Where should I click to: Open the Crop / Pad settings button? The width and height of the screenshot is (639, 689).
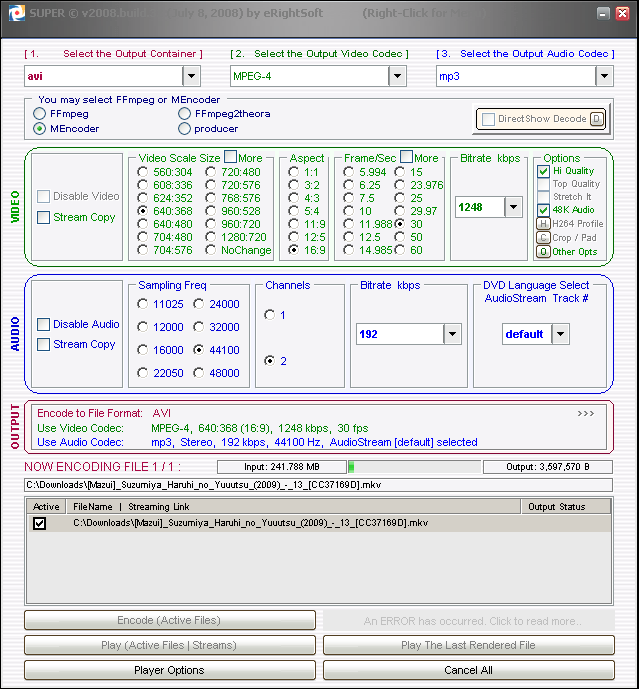(543, 238)
